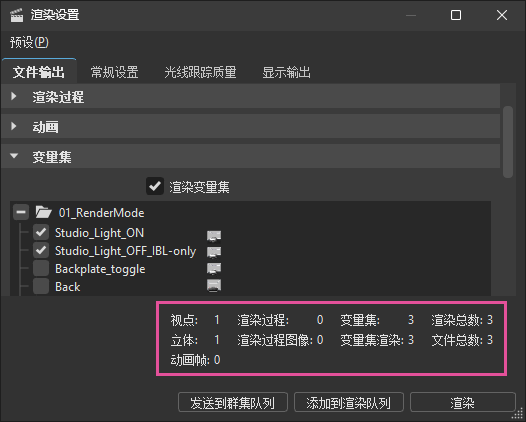Uncheck the 渲染变量集 checkbox
526x422 pixels.
(x=155, y=186)
